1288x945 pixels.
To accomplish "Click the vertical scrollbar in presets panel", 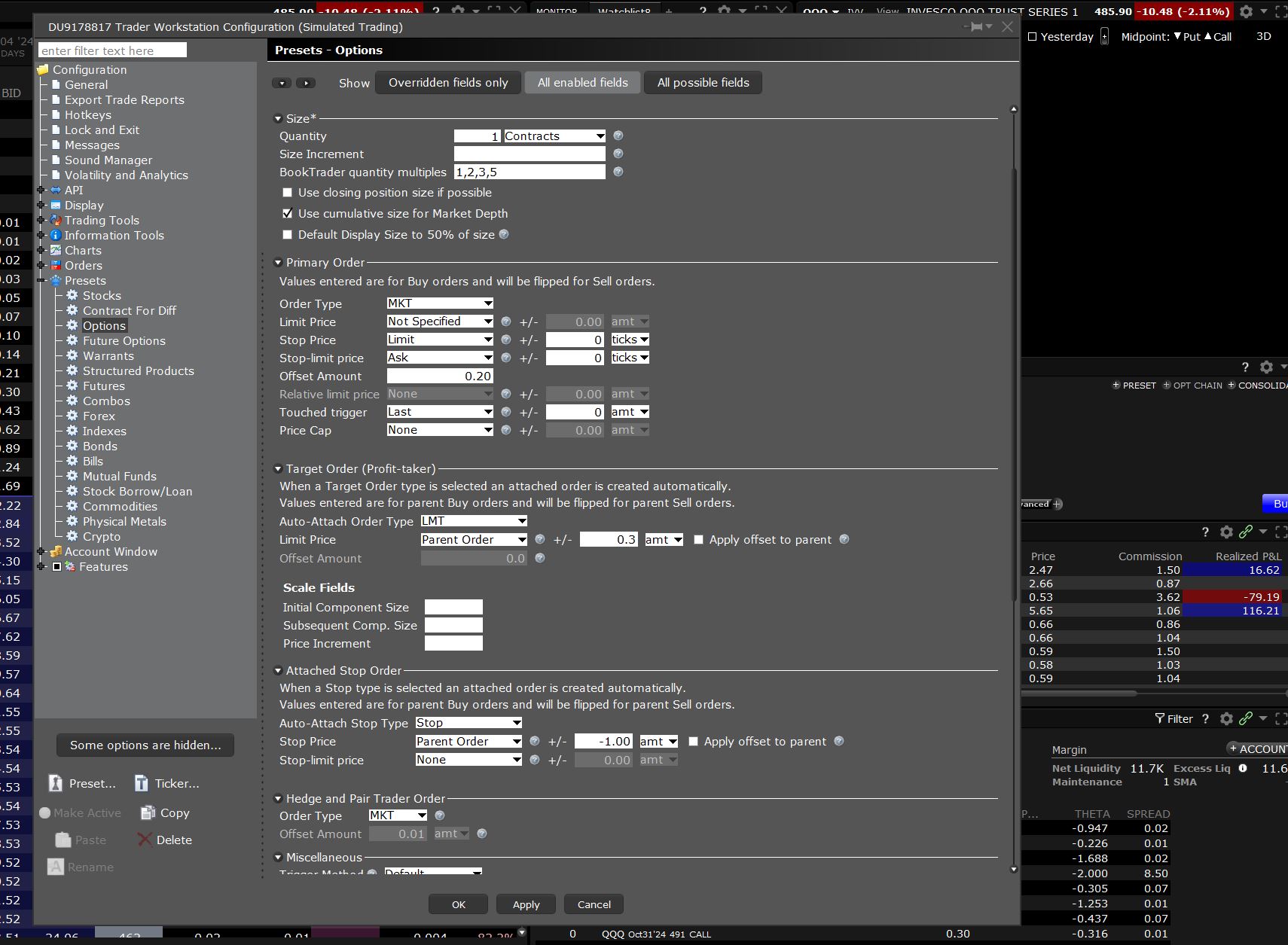I will 1014,376.
